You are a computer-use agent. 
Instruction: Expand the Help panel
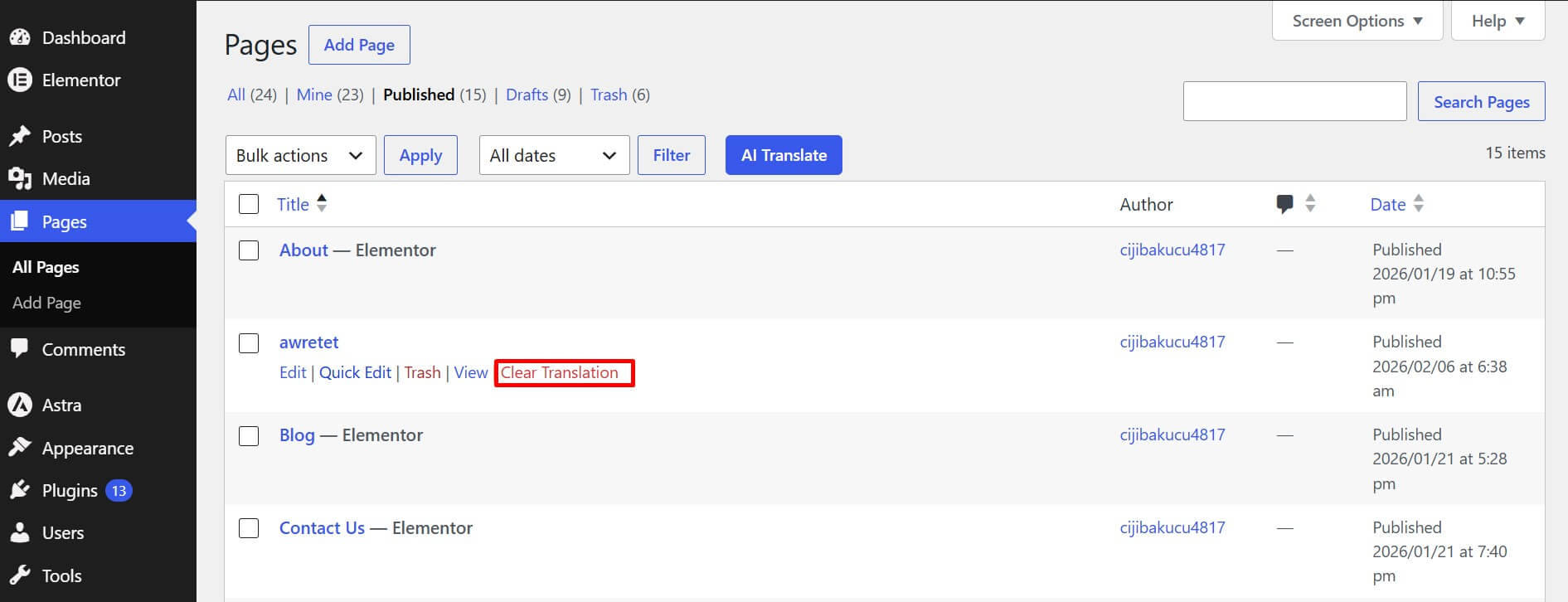click(1498, 21)
